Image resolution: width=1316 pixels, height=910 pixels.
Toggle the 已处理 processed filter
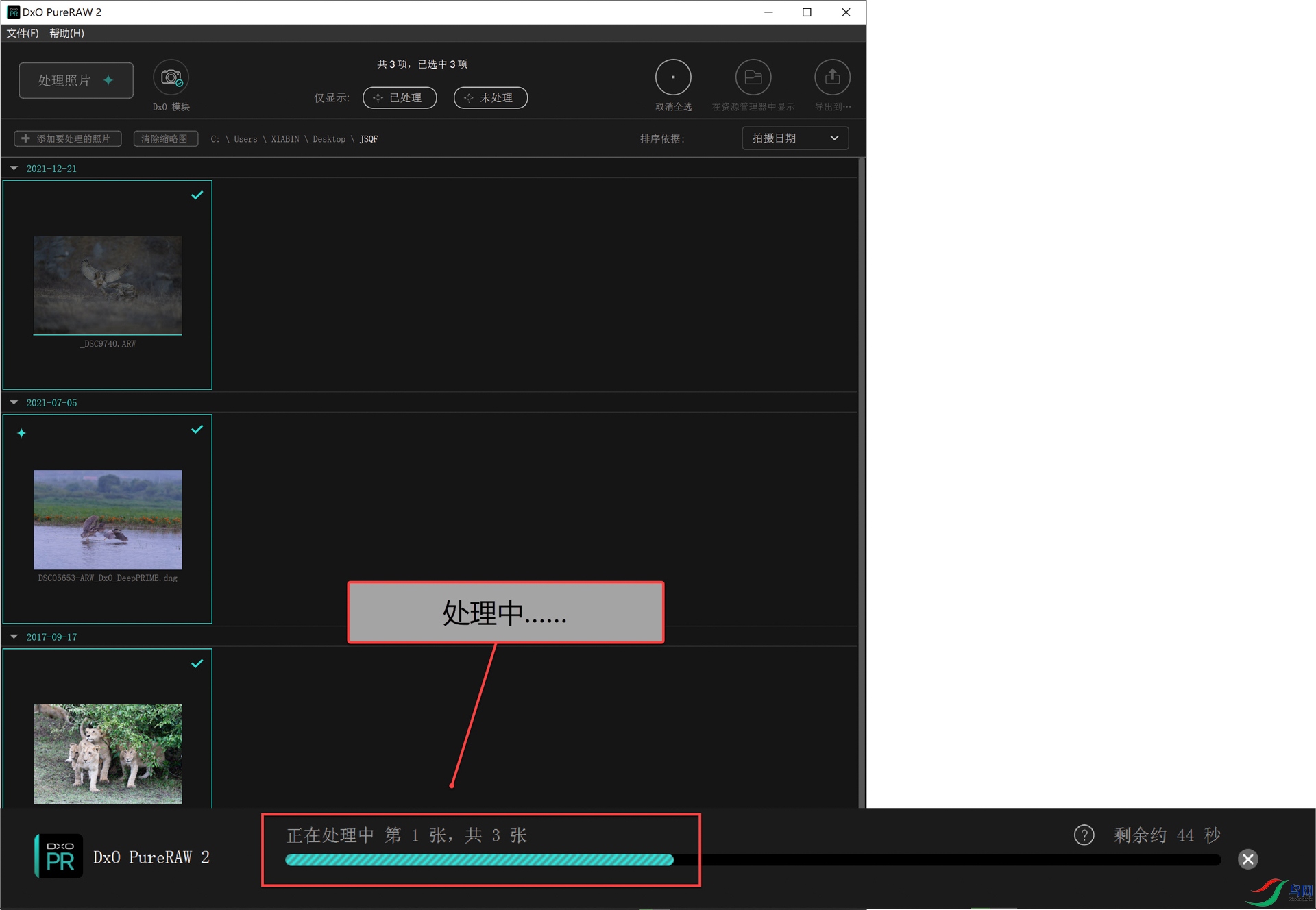400,98
